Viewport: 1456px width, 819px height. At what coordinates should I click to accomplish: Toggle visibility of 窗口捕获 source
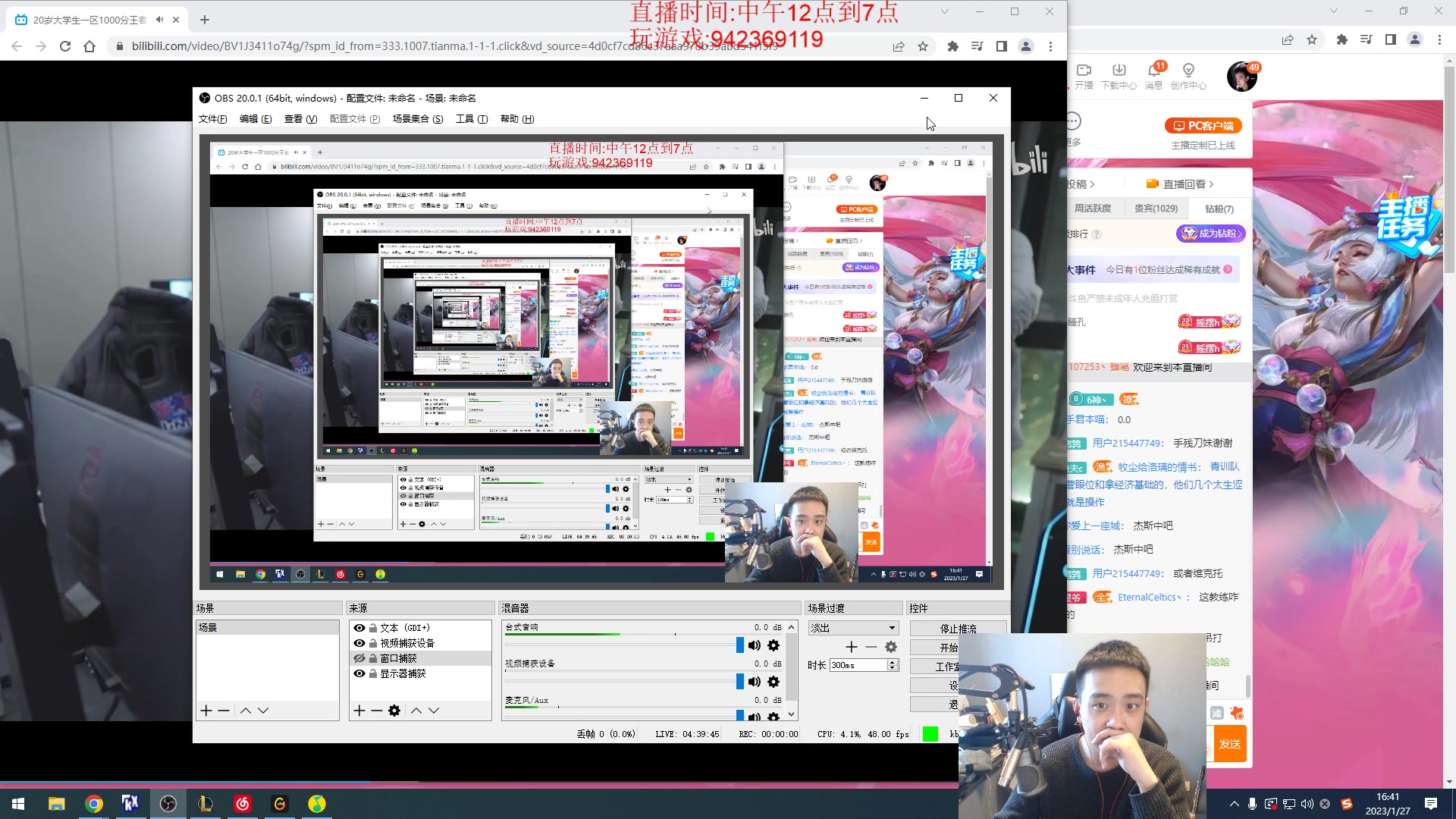click(x=359, y=658)
